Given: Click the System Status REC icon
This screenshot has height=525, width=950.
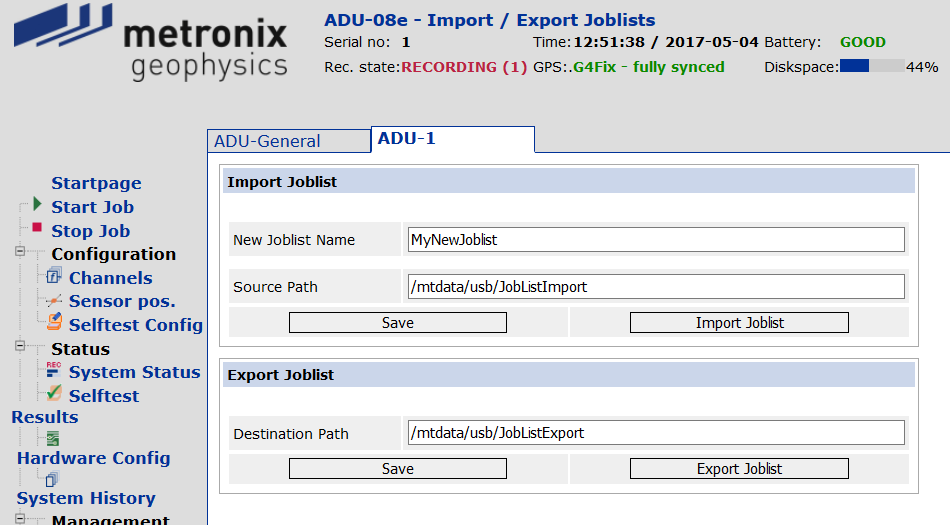Looking at the screenshot, I should pos(54,369).
